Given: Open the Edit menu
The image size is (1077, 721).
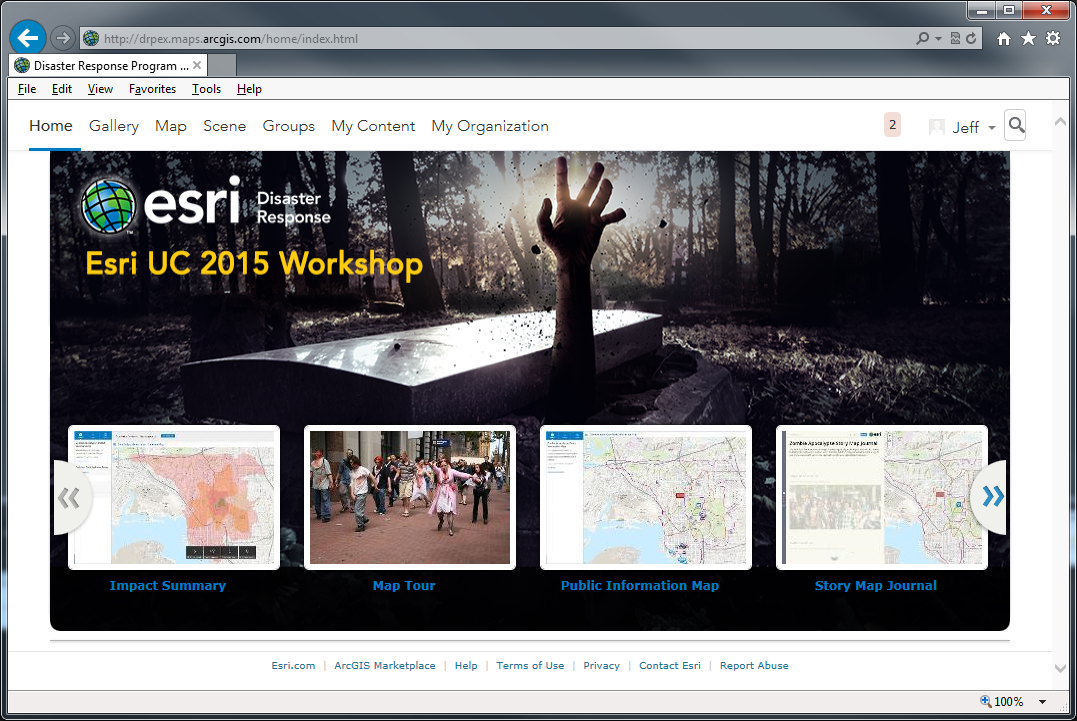Looking at the screenshot, I should click(x=62, y=89).
